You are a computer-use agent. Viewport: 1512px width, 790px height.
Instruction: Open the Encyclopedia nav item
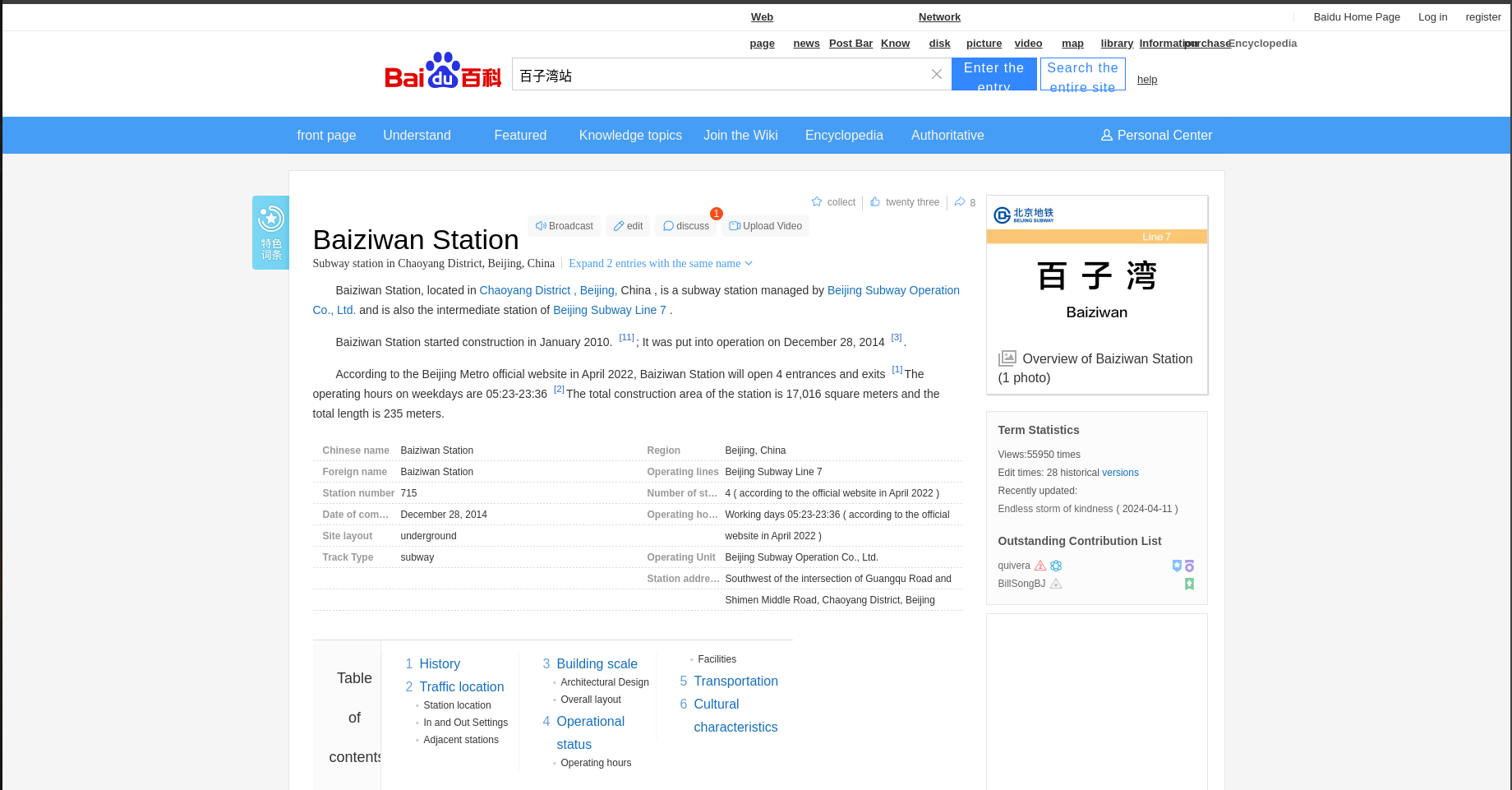point(844,135)
